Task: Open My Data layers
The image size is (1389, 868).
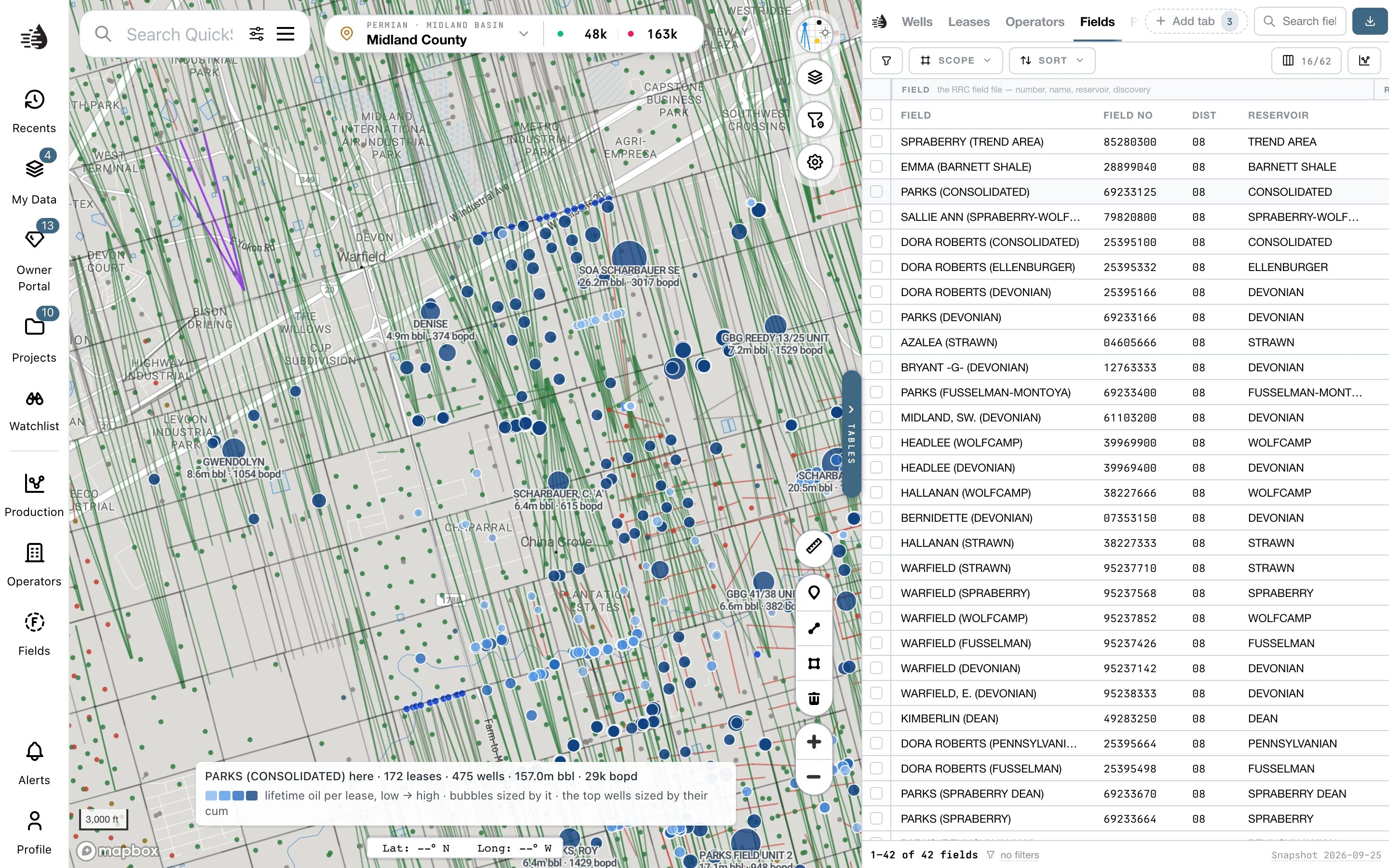Action: coord(34,180)
